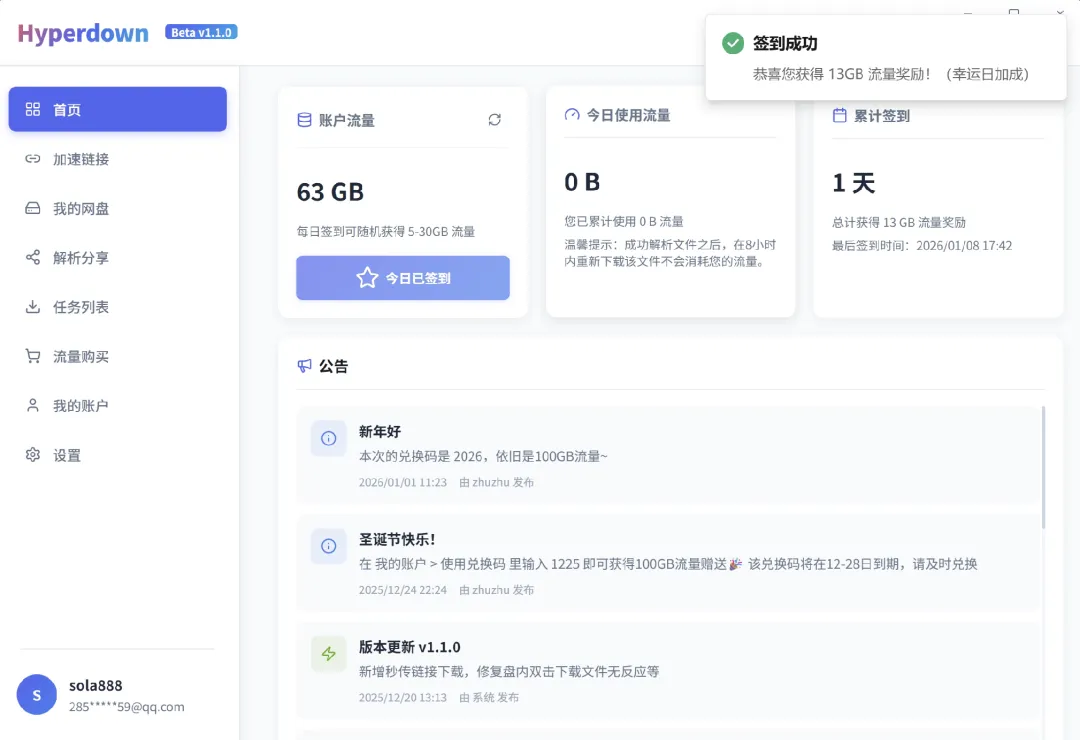Viewport: 1080px width, 740px height.
Task: Click the cloud drive disk icon
Action: coord(32,208)
